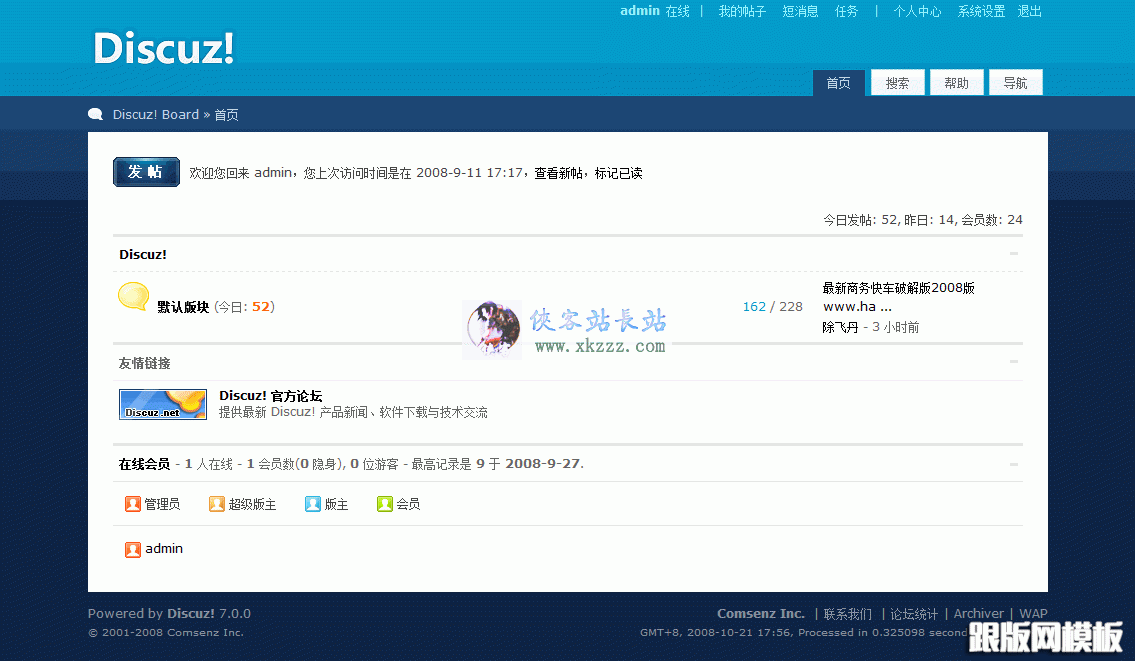Screen dimensions: 1135x661
Task: Open 联系我们 footer link
Action: pyautogui.click(x=848, y=614)
